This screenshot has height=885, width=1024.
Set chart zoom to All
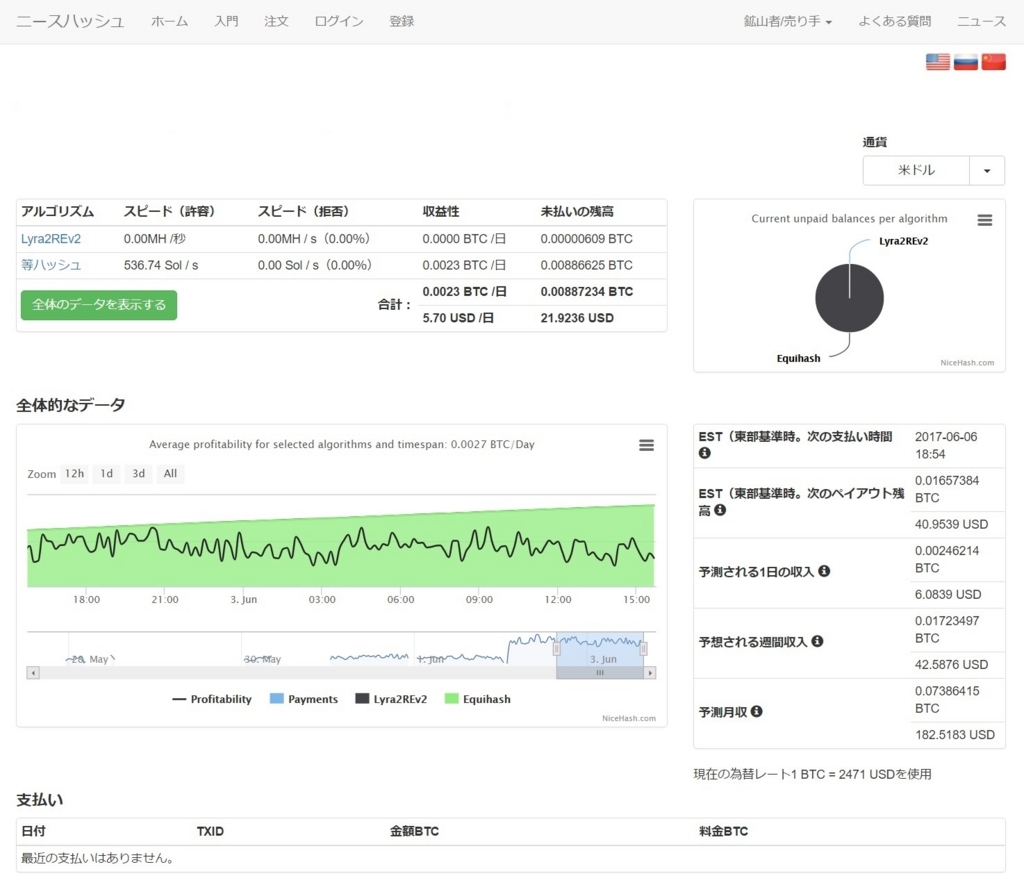click(x=170, y=474)
